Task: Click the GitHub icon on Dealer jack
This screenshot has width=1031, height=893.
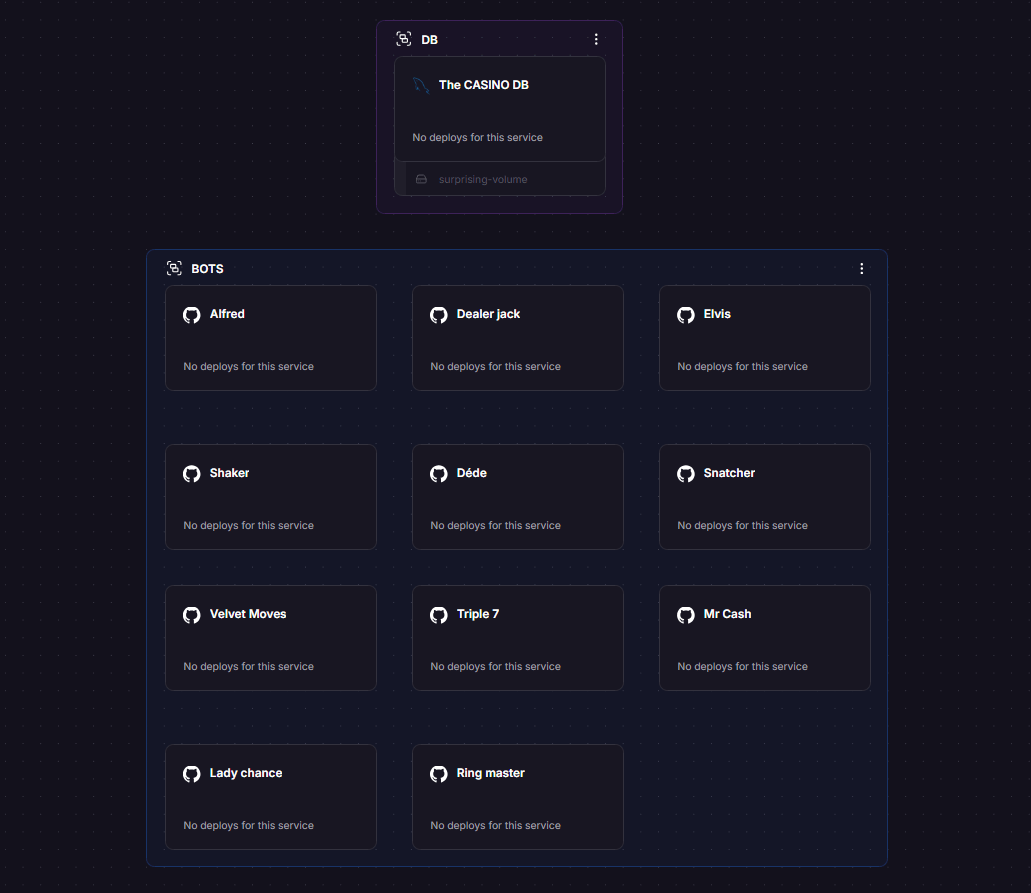Action: [x=438, y=315]
